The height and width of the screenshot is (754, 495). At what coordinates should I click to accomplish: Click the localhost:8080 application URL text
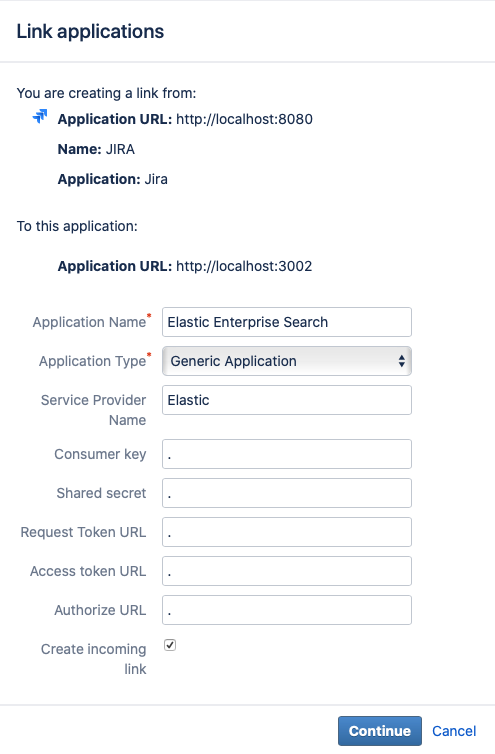[244, 119]
